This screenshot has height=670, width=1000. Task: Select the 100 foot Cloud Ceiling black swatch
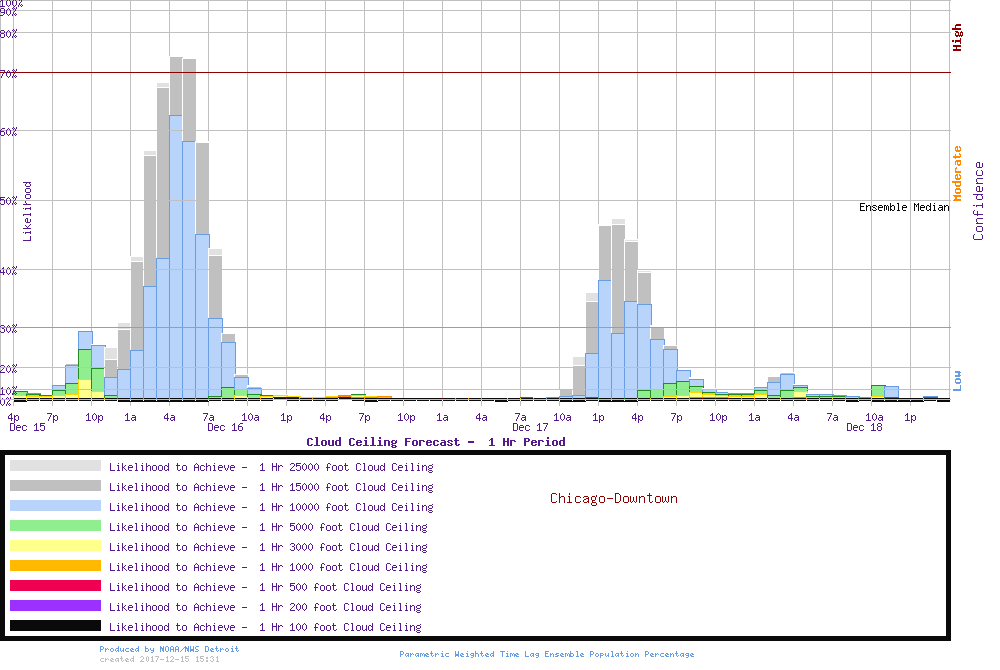[x=55, y=626]
